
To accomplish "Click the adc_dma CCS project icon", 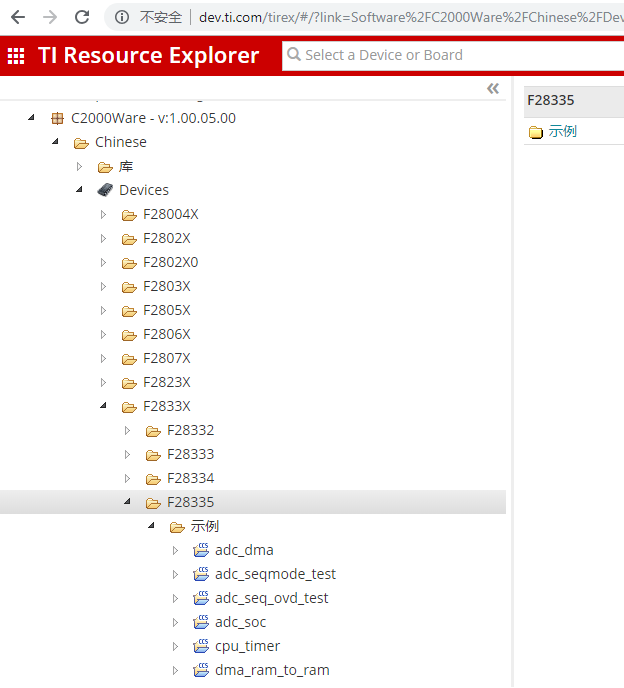I will click(x=201, y=550).
